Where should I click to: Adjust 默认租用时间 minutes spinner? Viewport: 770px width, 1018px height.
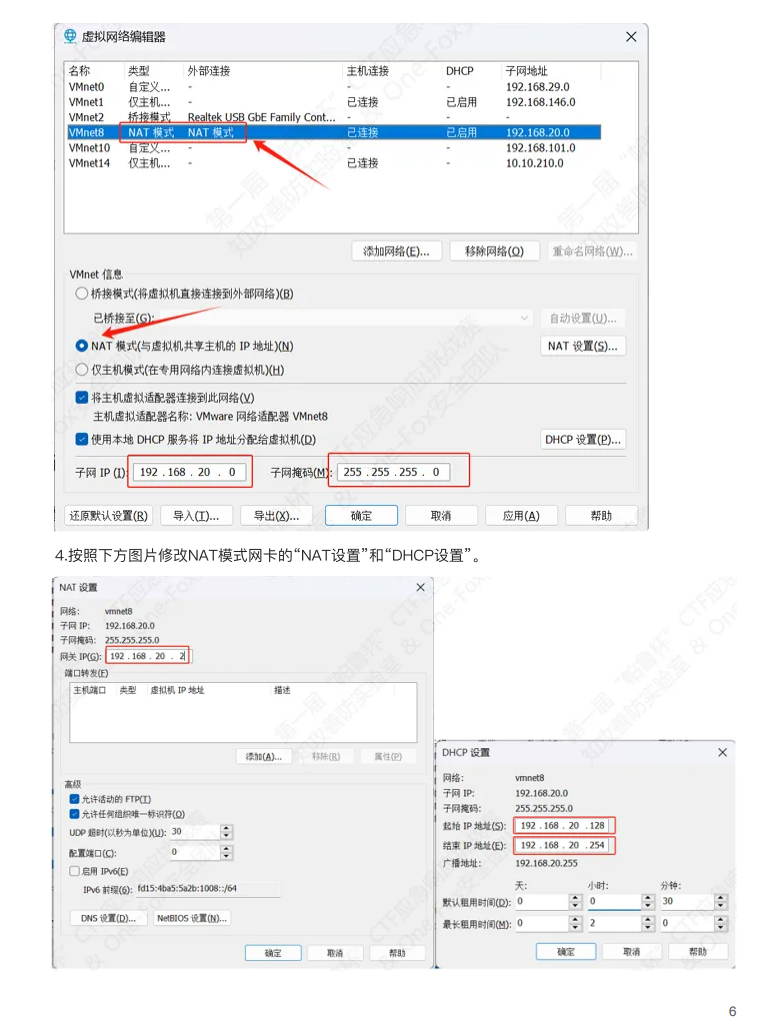pyautogui.click(x=720, y=901)
